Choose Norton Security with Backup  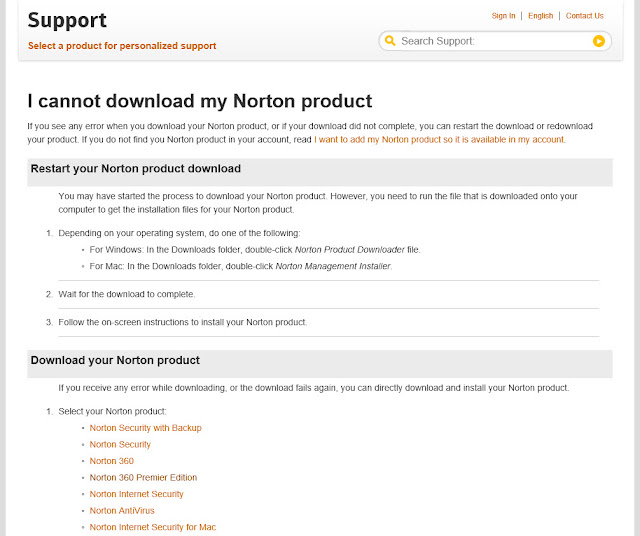[x=145, y=428]
